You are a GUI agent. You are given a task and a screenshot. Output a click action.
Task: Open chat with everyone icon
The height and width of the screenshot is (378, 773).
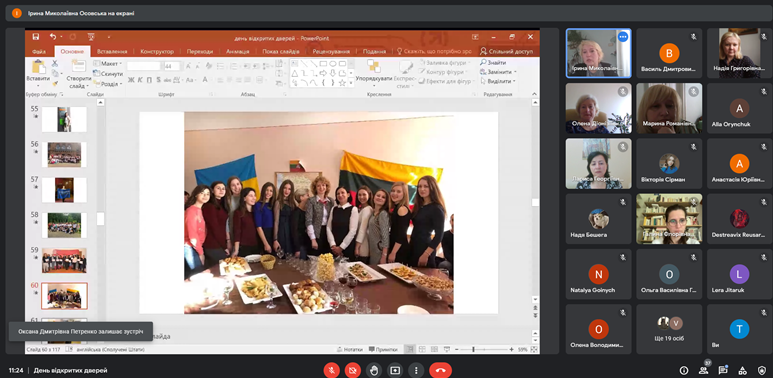tap(723, 370)
